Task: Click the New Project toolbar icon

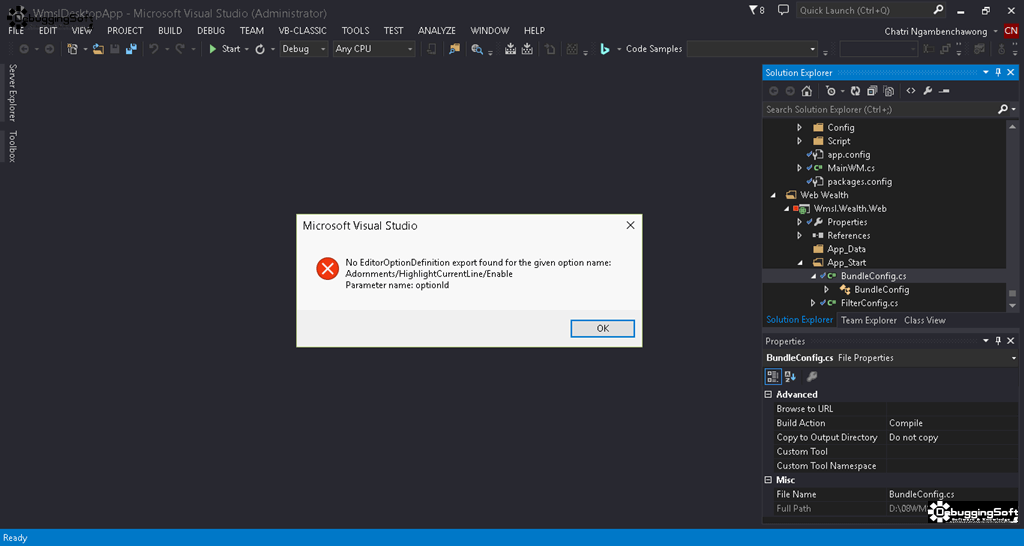Action: tap(72, 49)
